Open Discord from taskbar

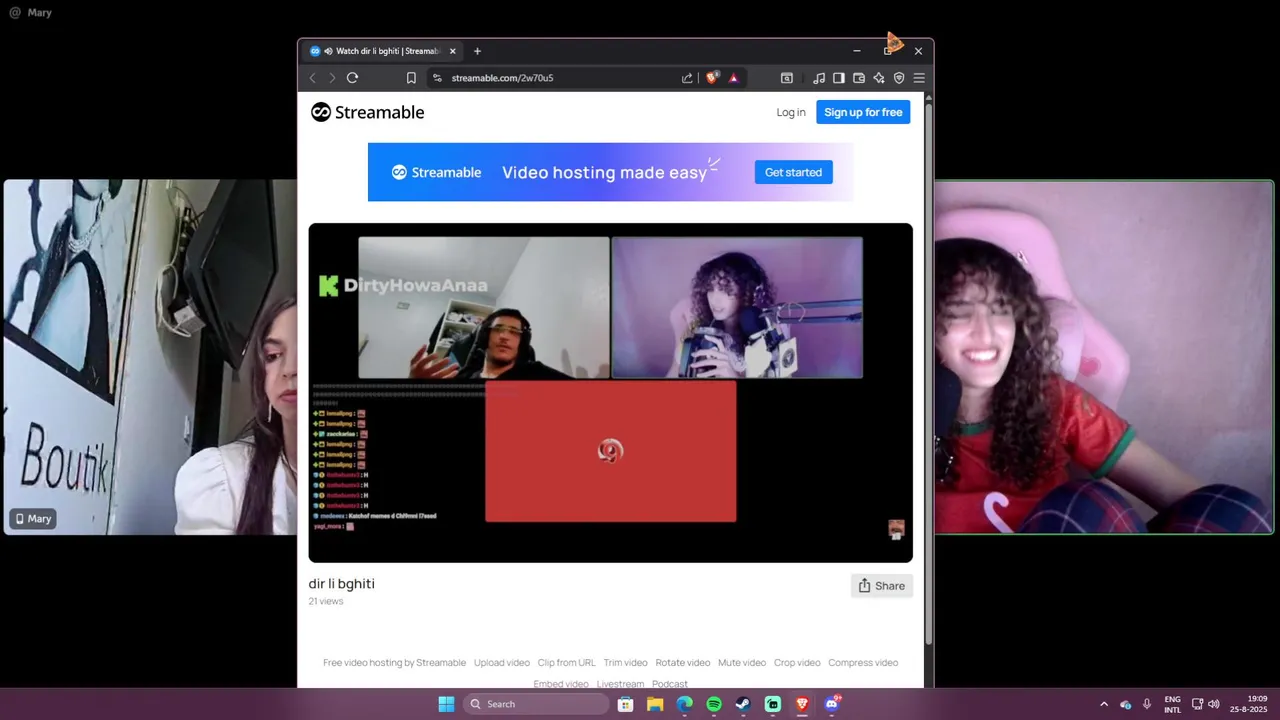832,704
